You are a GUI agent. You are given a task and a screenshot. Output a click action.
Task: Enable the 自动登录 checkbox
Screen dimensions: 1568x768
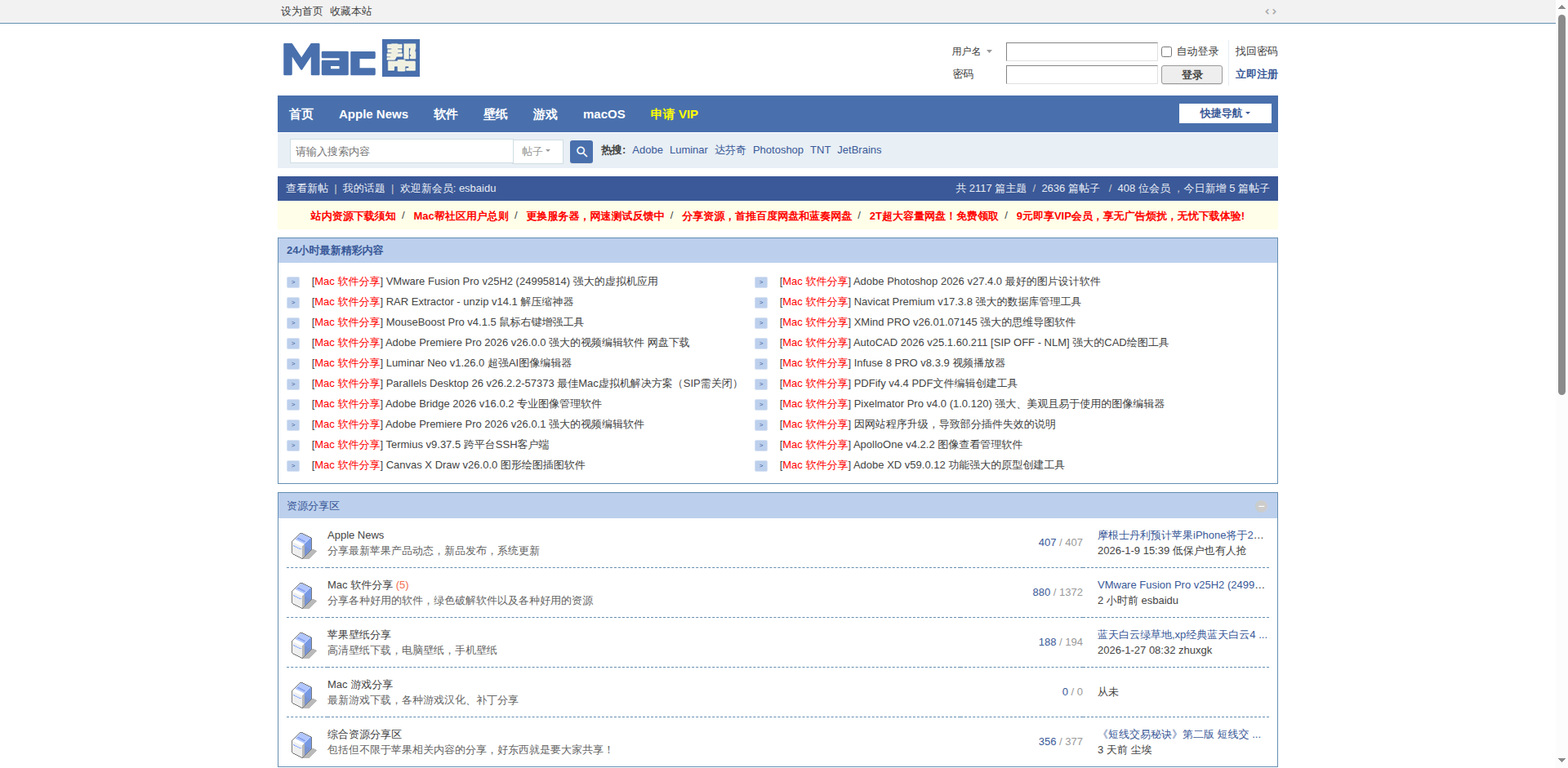tap(1166, 52)
